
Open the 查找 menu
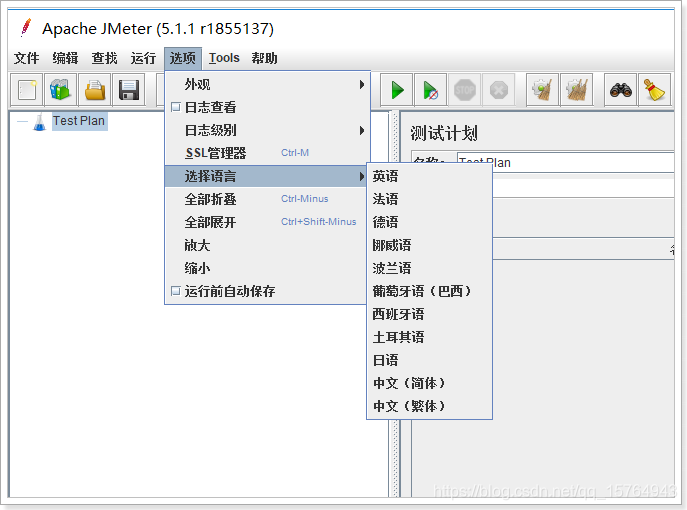click(104, 58)
